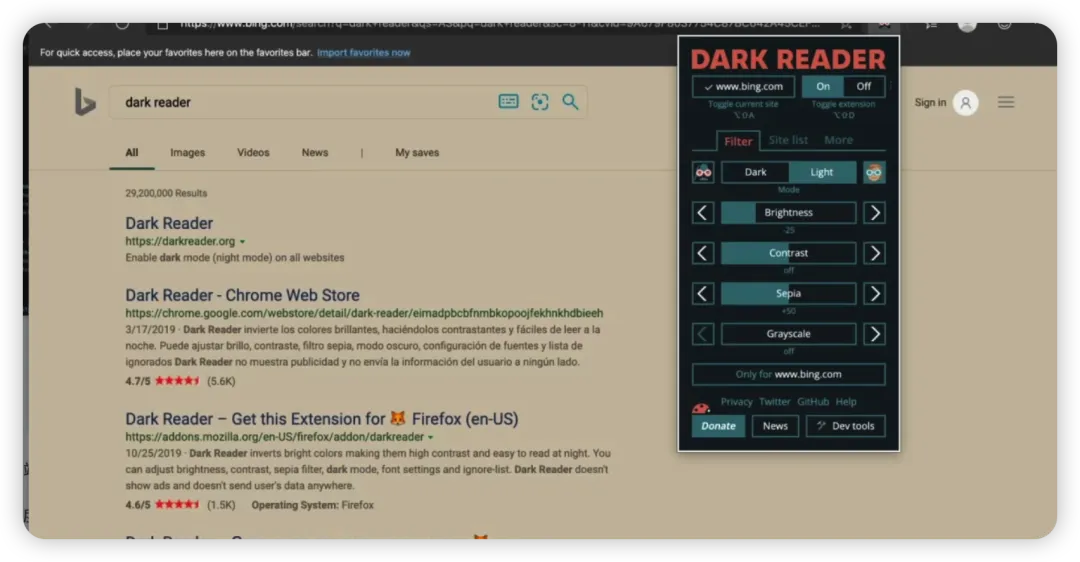Open the Twitter link

[x=774, y=402]
